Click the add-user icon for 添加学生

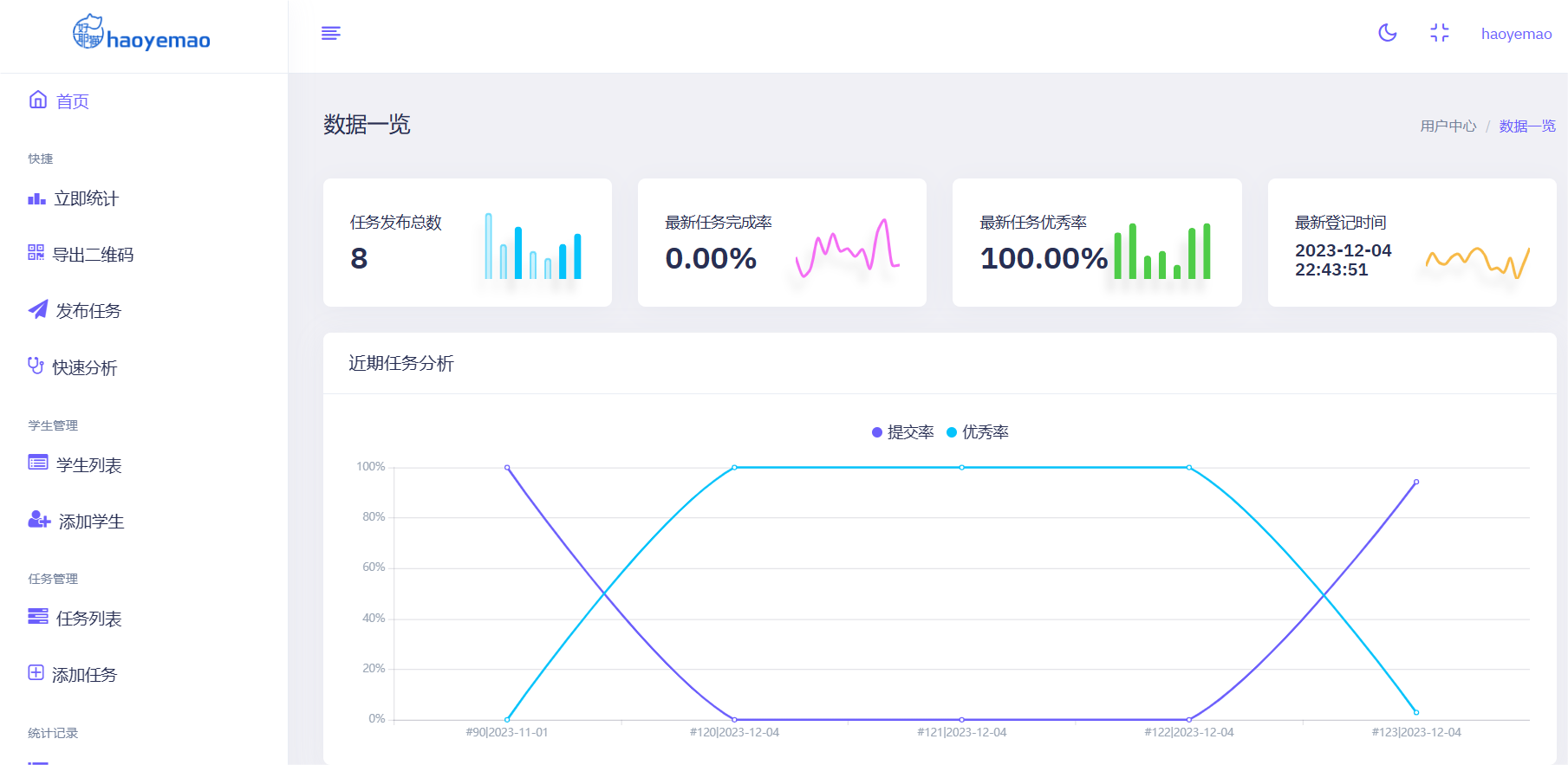(39, 520)
